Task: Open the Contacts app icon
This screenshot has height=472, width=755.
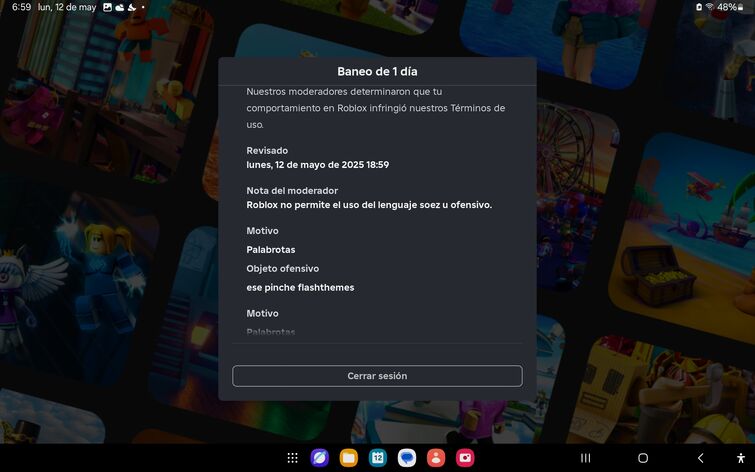Action: pyautogui.click(x=436, y=458)
